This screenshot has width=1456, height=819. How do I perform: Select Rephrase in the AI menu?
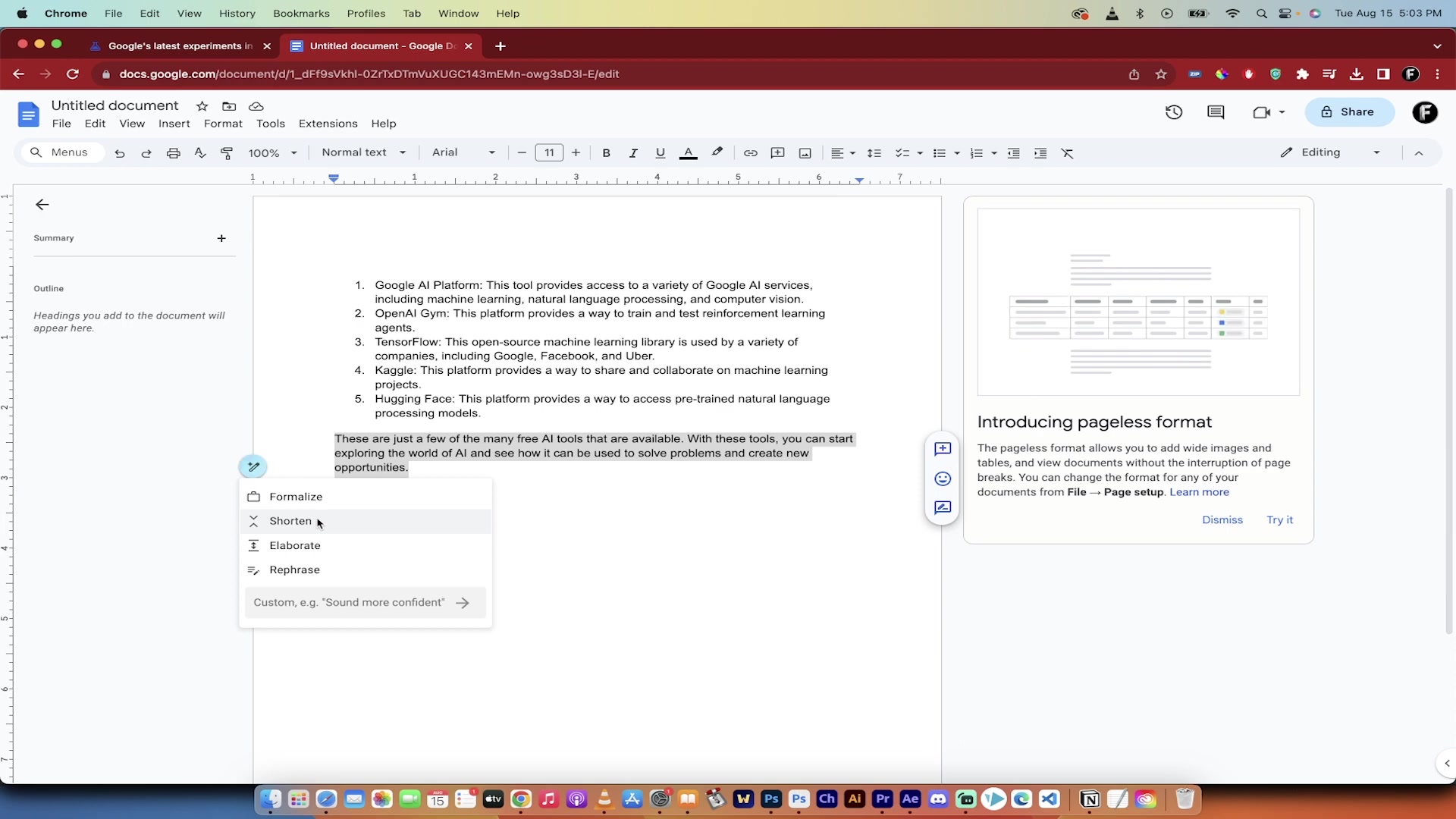pos(295,570)
